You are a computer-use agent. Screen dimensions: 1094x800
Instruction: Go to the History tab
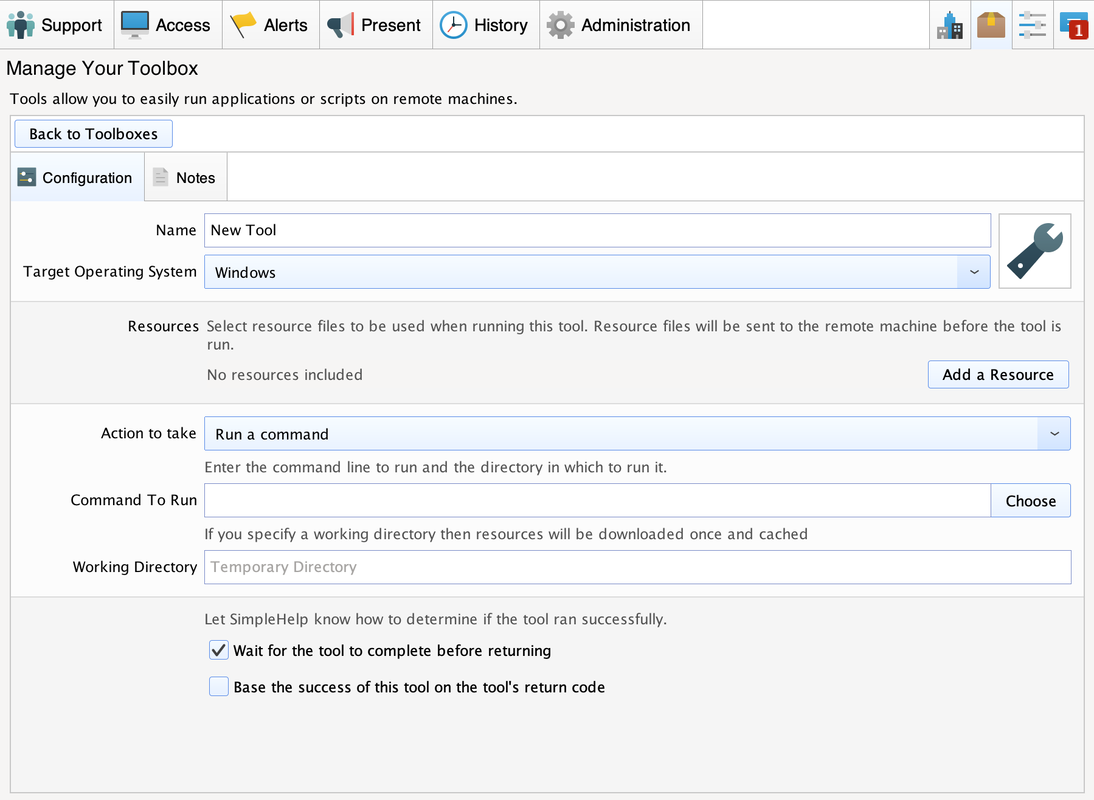tap(486, 25)
